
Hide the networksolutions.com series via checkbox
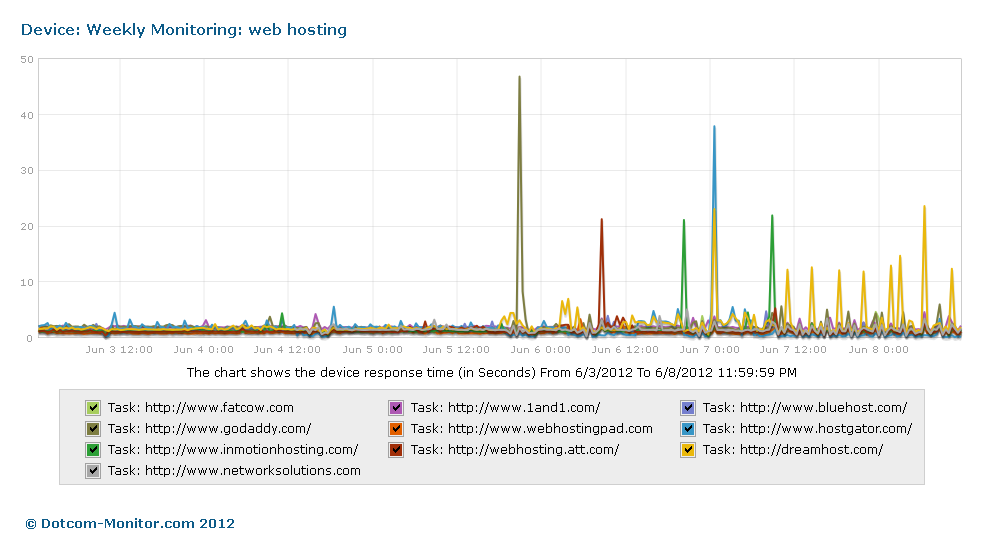(x=93, y=471)
